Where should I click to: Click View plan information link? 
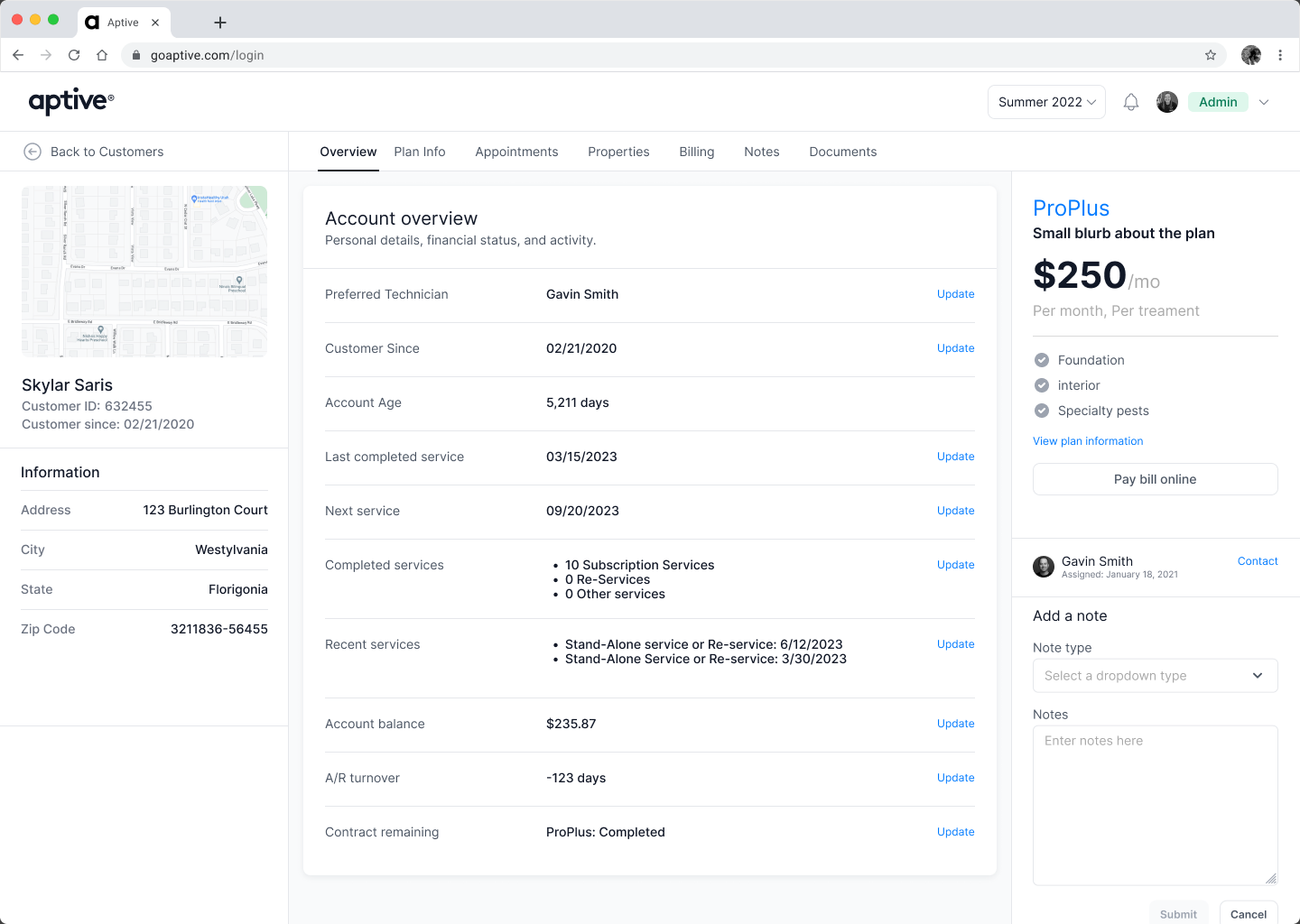1088,441
